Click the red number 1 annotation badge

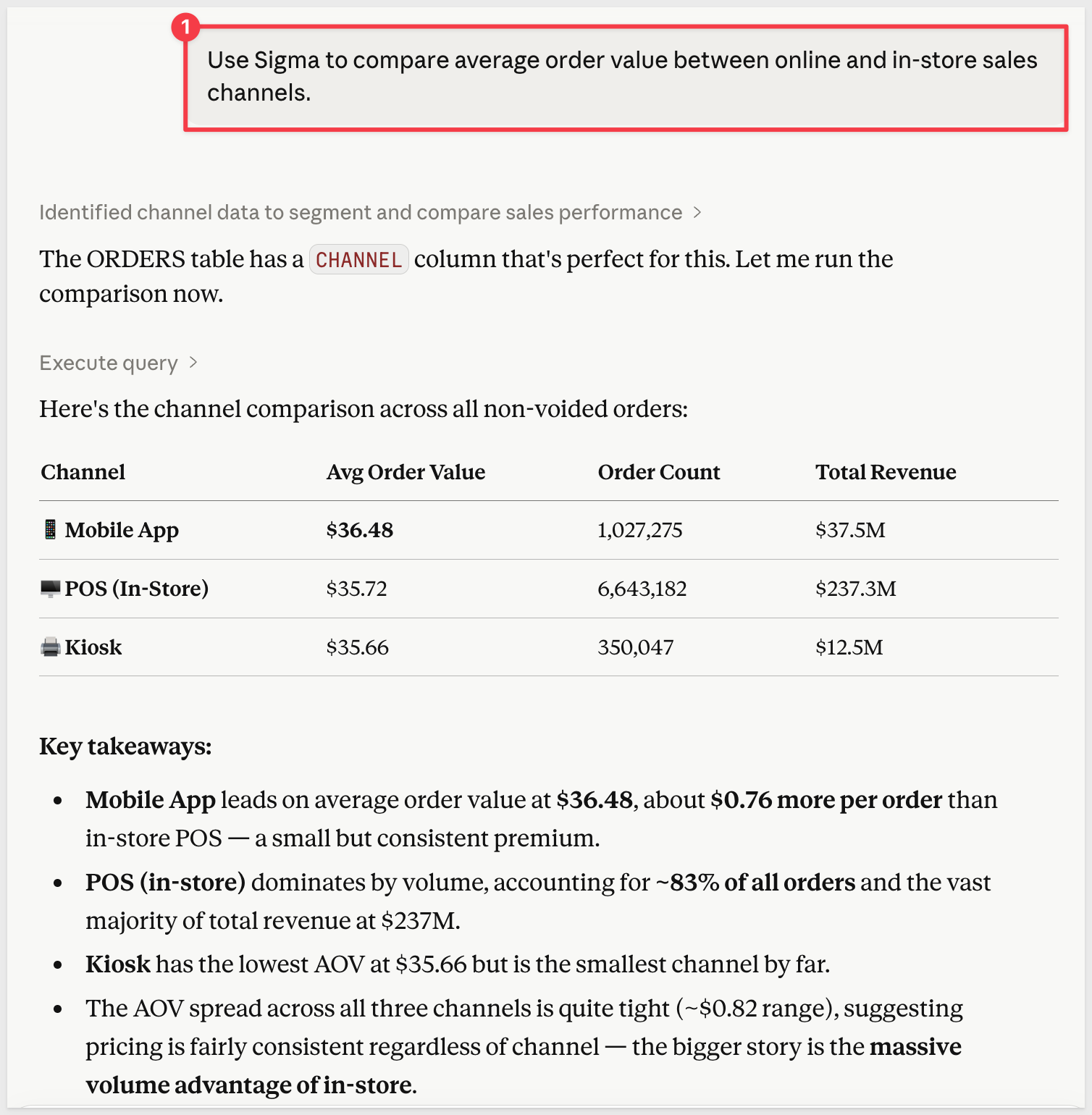click(185, 28)
